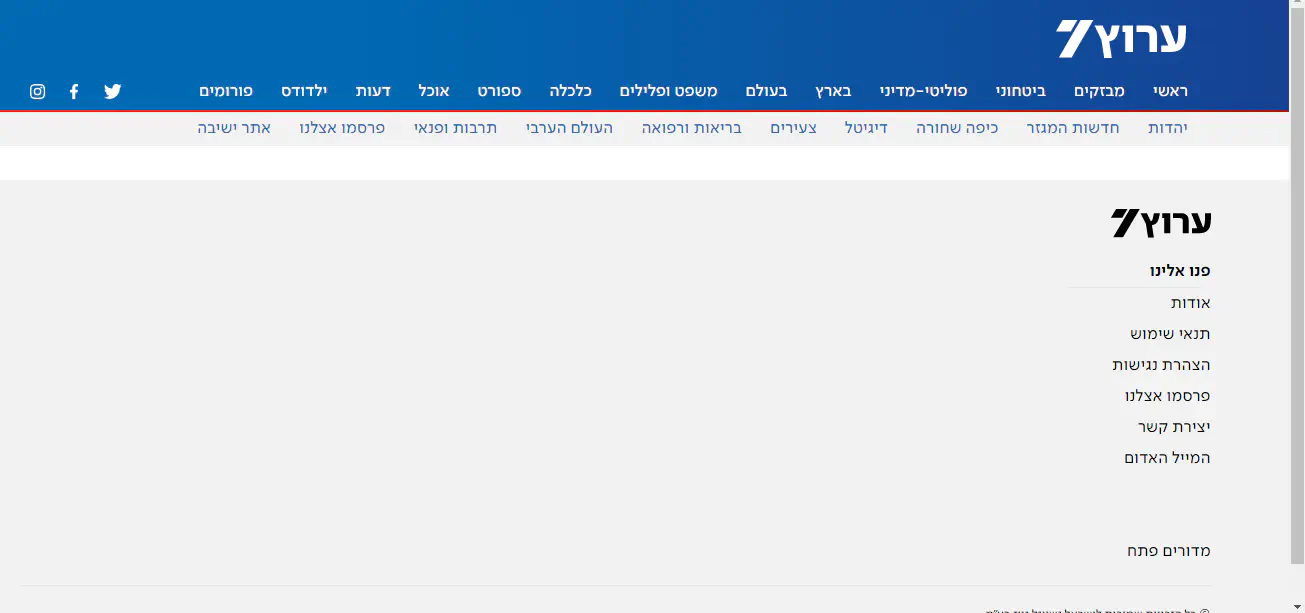Navigate to the כלכלה section
The image size is (1305, 613).
click(x=570, y=91)
